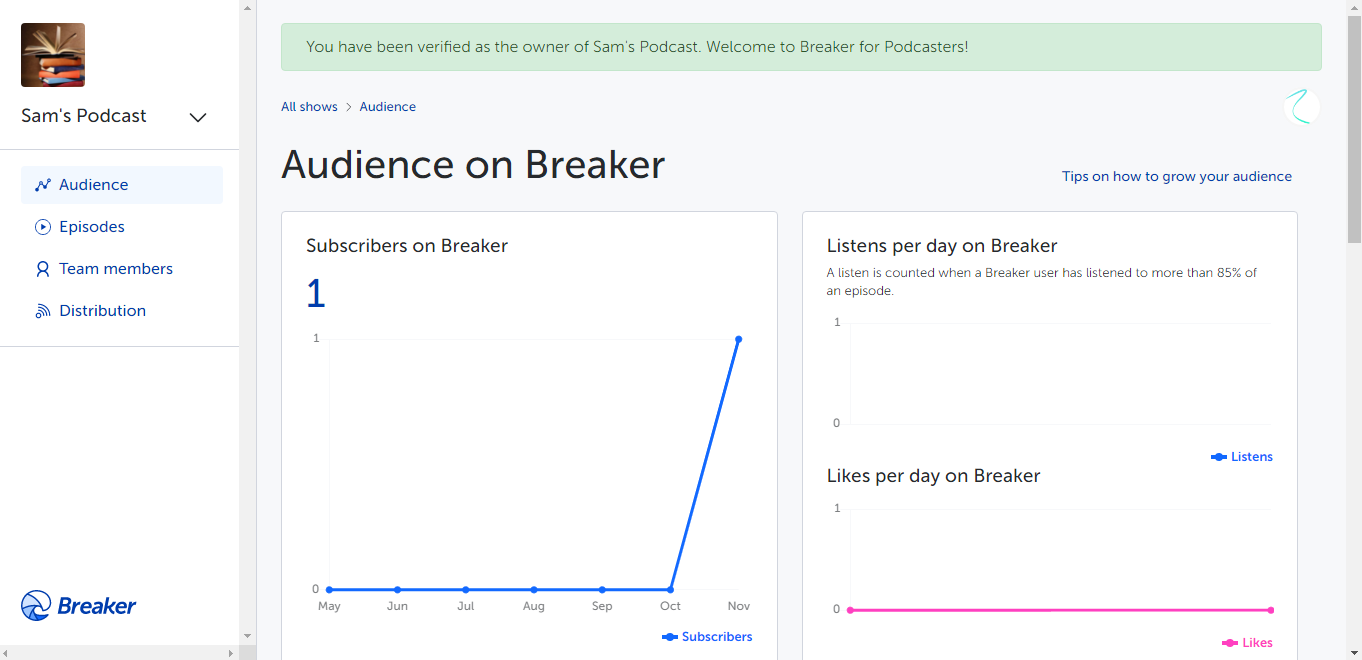Click the Sam's Podcast title text
This screenshot has height=660, width=1362.
[x=84, y=116]
